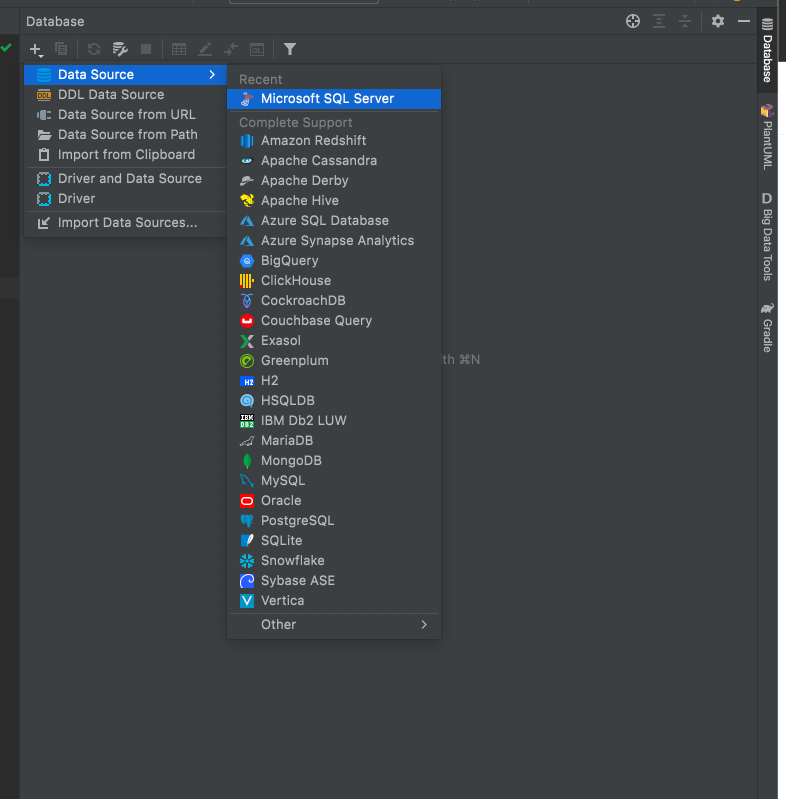The image size is (786, 799).
Task: Choose Amazon Redshift data source
Action: coord(334,141)
